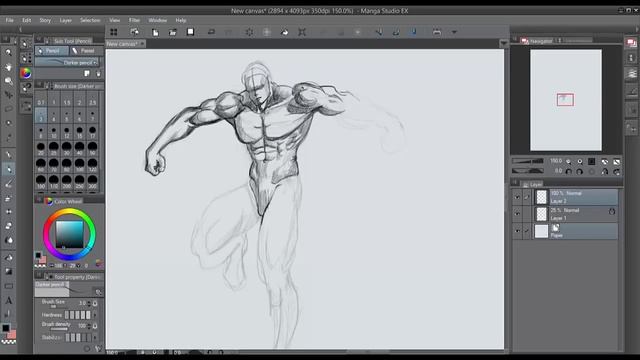The width and height of the screenshot is (640, 360).
Task: Click rotate left icon in Navigator
Action: click(568, 172)
